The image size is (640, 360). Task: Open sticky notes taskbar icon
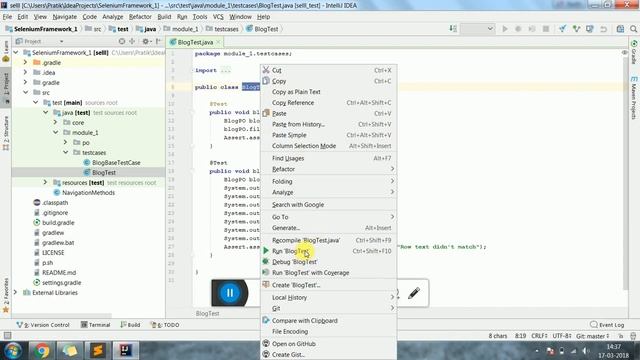69,351
